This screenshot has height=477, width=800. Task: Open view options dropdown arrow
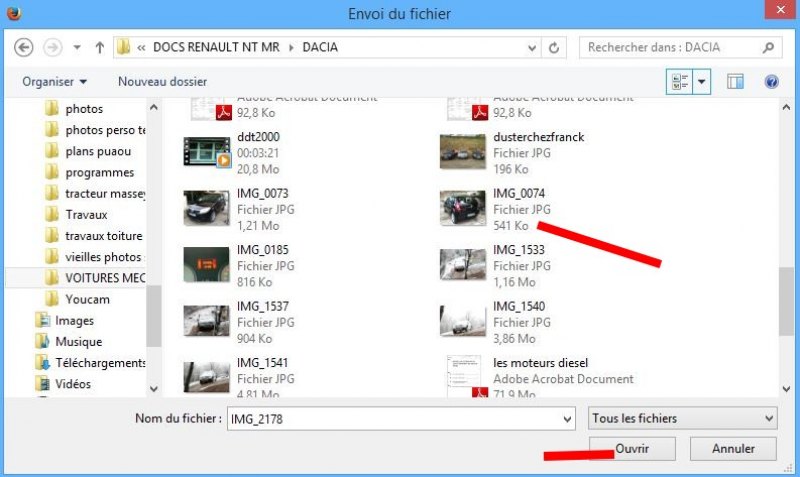coord(702,82)
